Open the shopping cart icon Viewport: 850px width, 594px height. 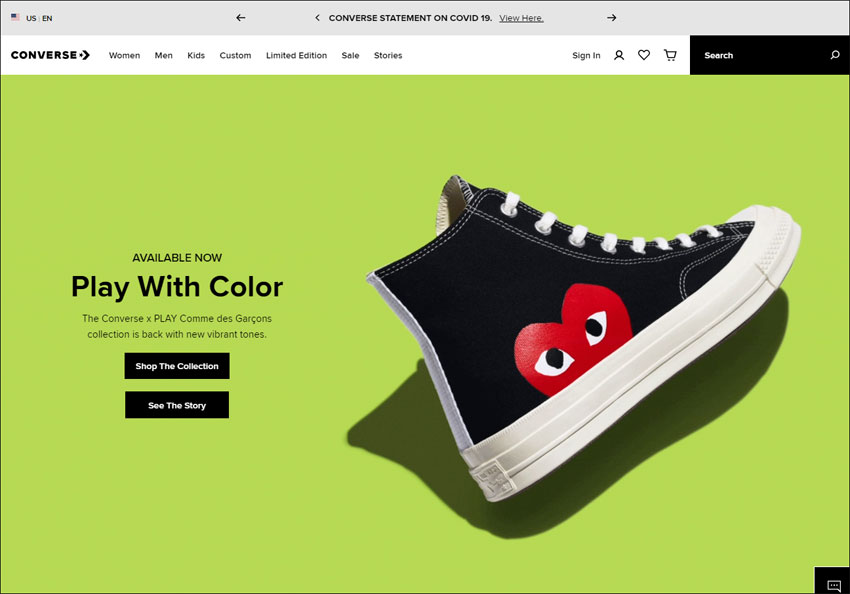[x=671, y=55]
